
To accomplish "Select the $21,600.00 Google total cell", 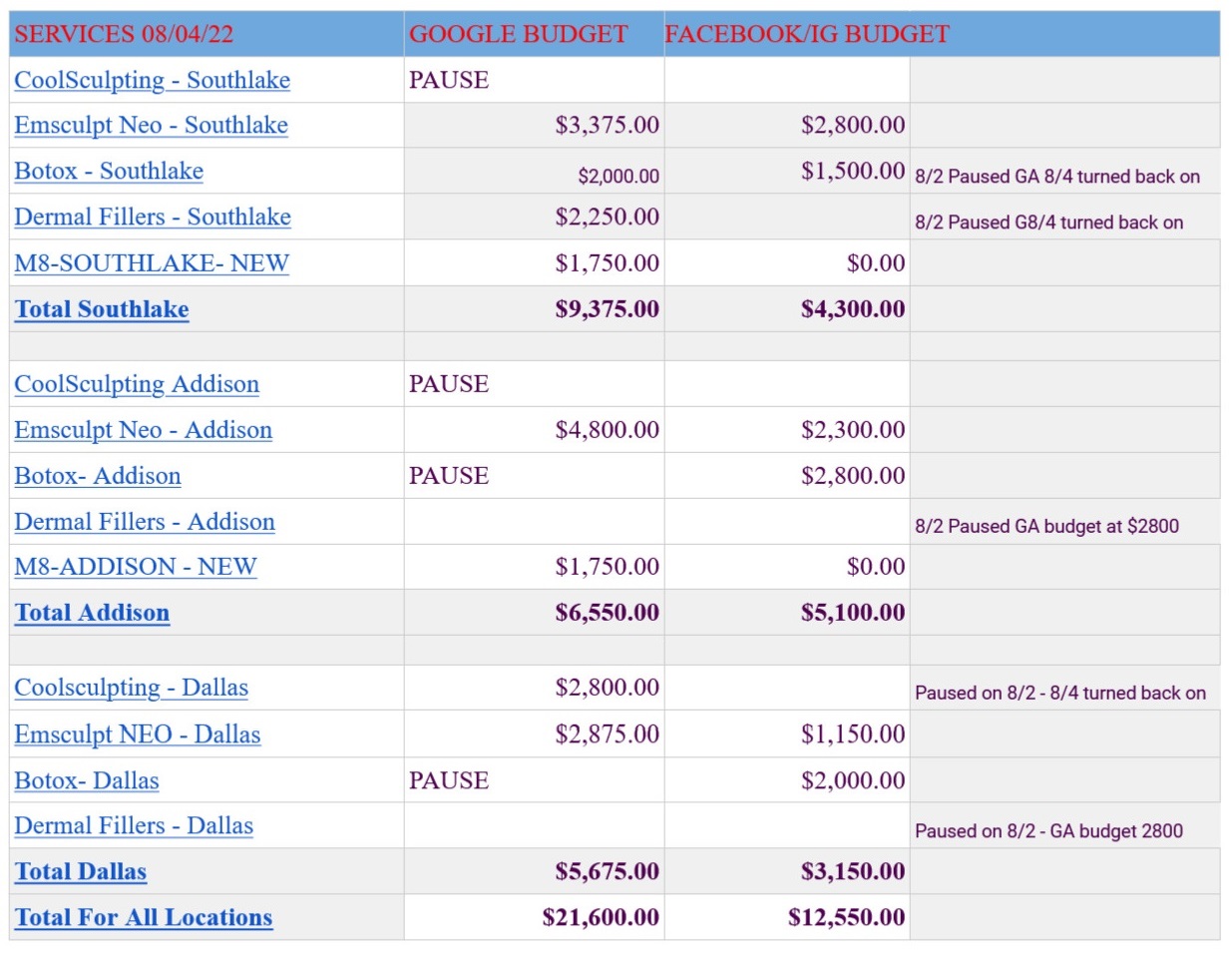I will coord(535,917).
